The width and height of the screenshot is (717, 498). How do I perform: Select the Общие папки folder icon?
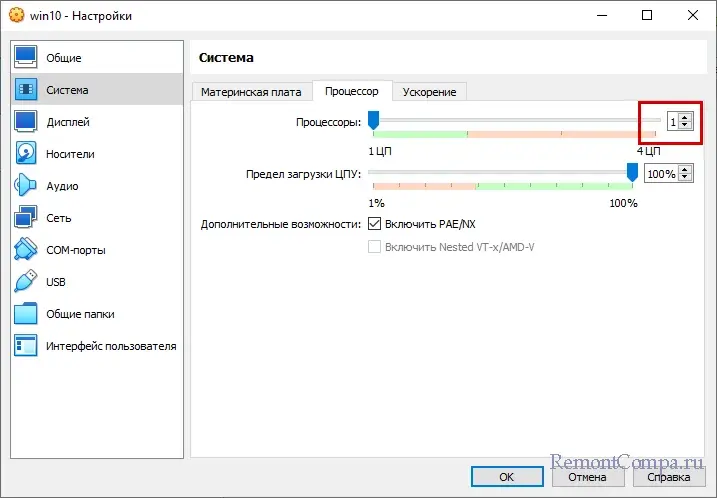tap(26, 314)
